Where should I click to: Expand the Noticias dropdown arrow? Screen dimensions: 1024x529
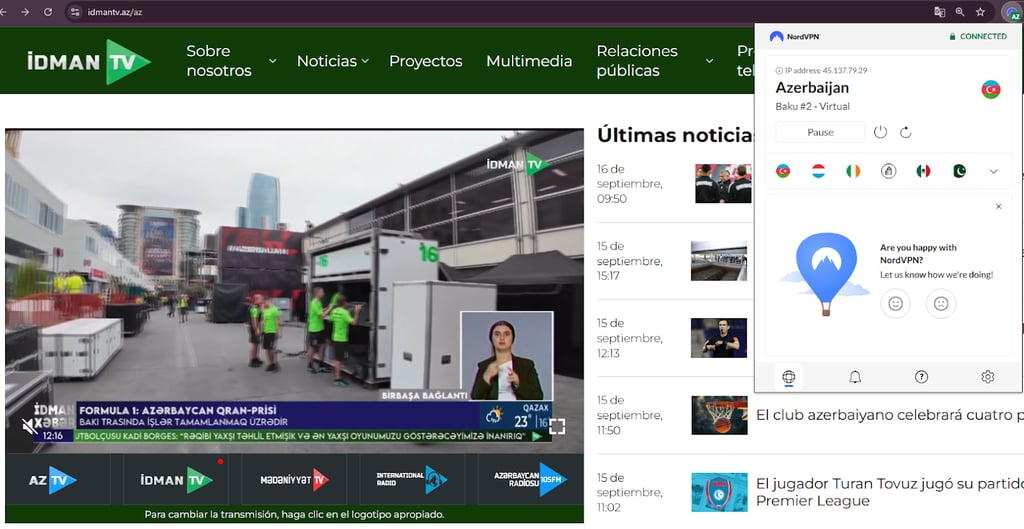click(x=365, y=61)
